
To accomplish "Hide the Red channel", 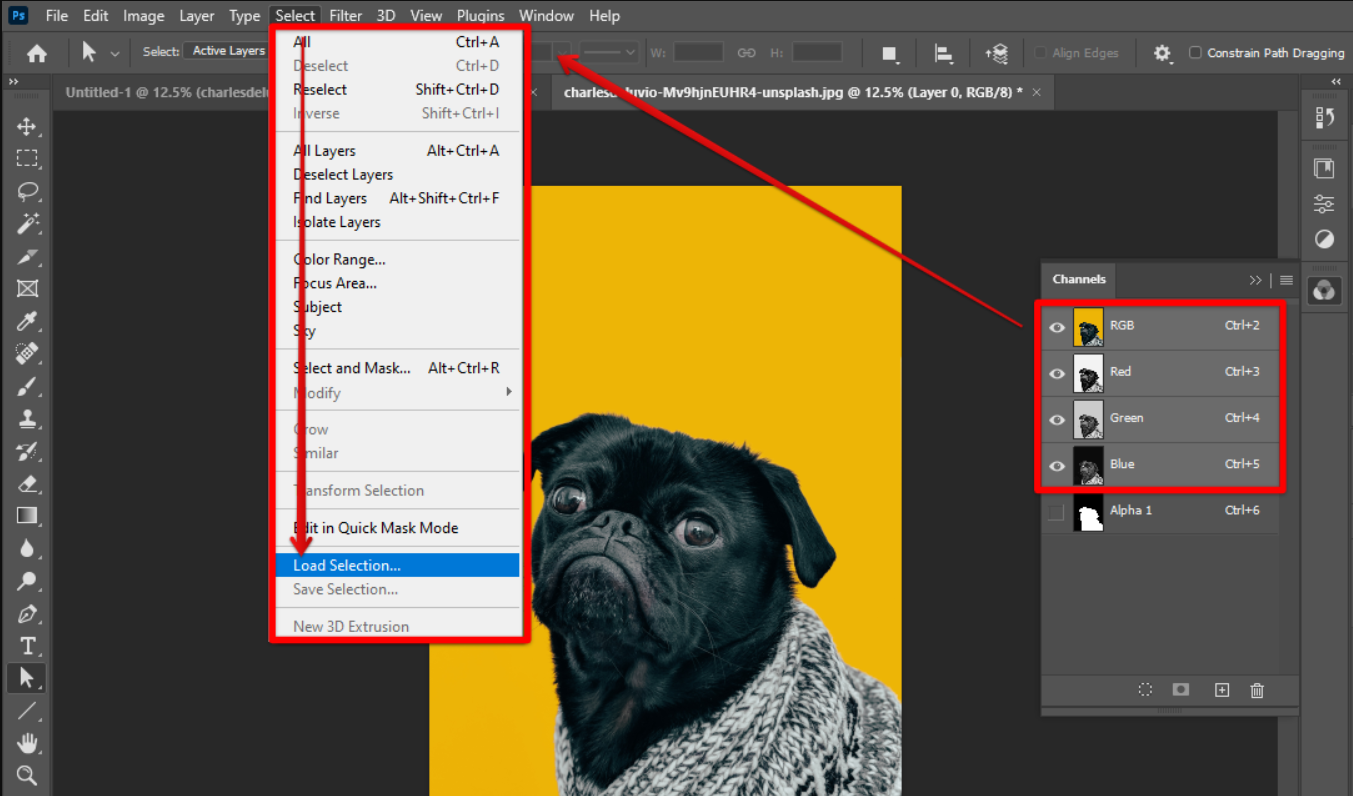I will coord(1056,373).
